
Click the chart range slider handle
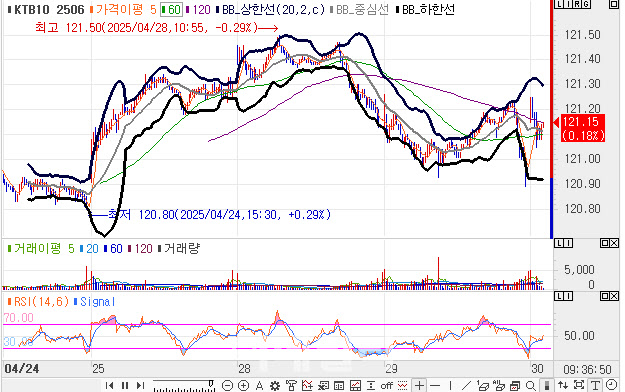(x=211, y=384)
